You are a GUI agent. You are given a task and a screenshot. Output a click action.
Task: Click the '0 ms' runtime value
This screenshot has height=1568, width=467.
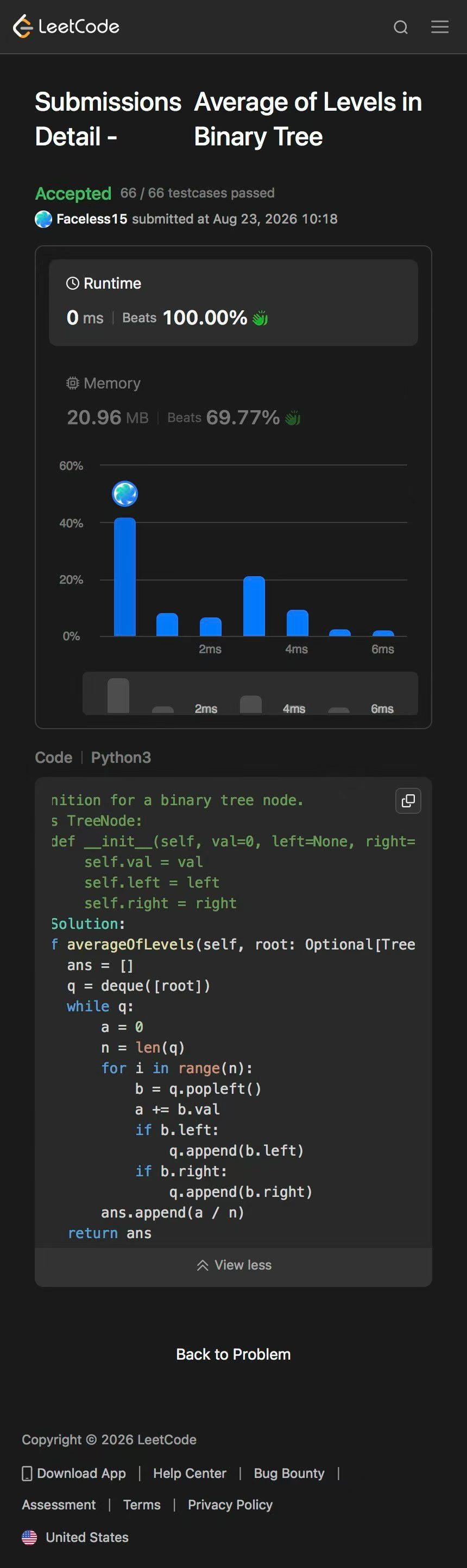[85, 318]
